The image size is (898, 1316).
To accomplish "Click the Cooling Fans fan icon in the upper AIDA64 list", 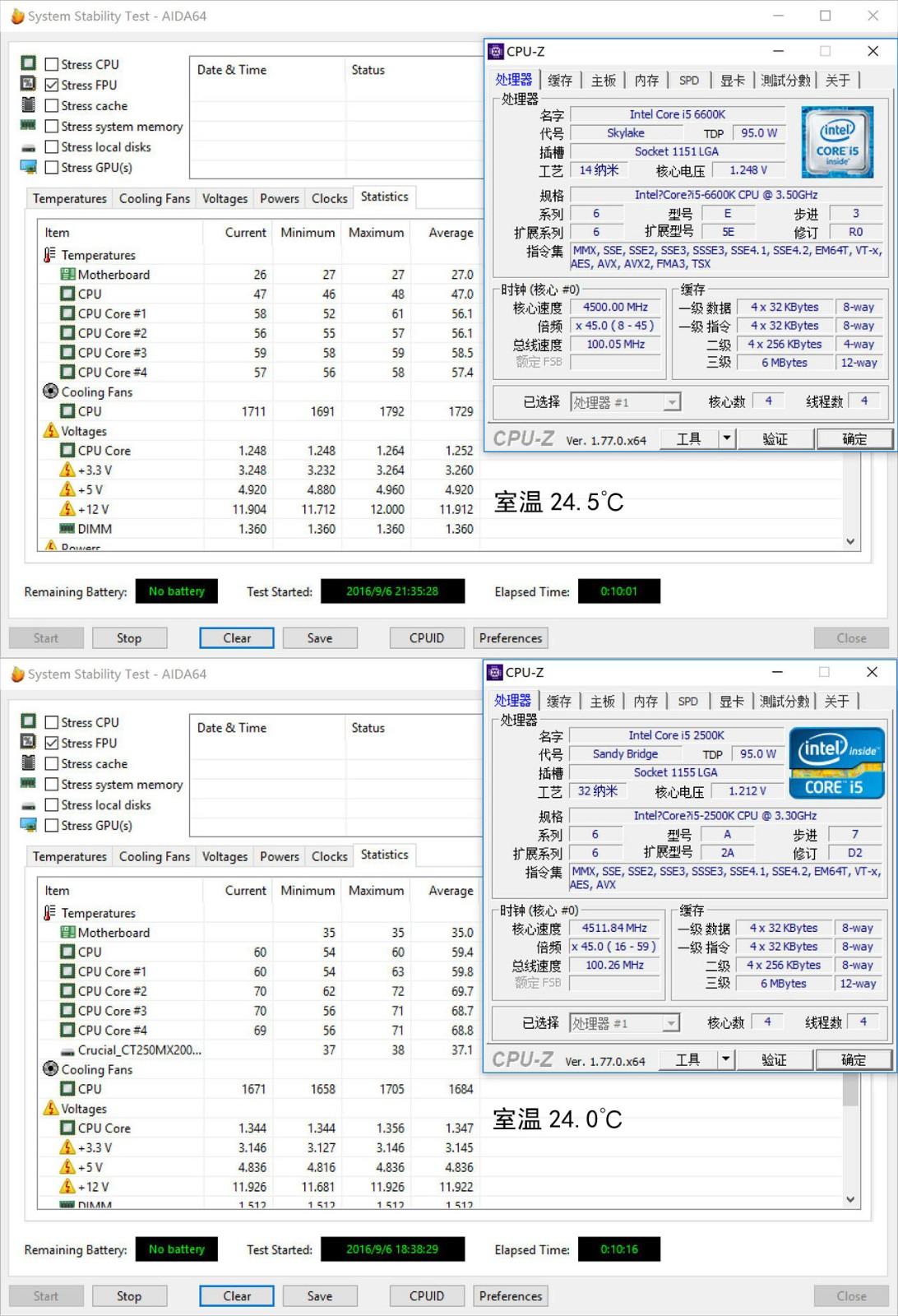I will coord(50,392).
